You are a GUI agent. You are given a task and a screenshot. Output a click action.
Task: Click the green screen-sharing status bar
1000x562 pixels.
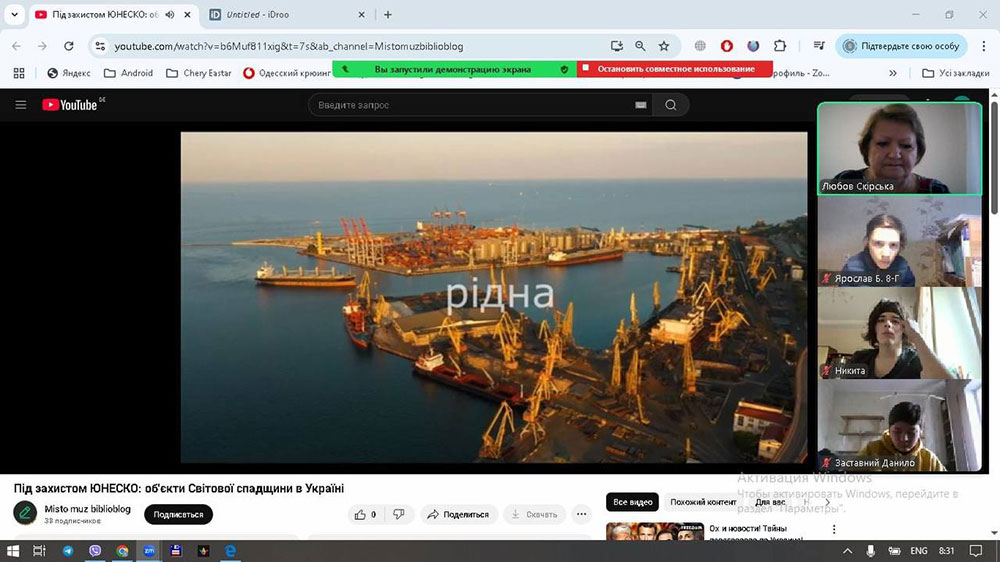click(454, 69)
